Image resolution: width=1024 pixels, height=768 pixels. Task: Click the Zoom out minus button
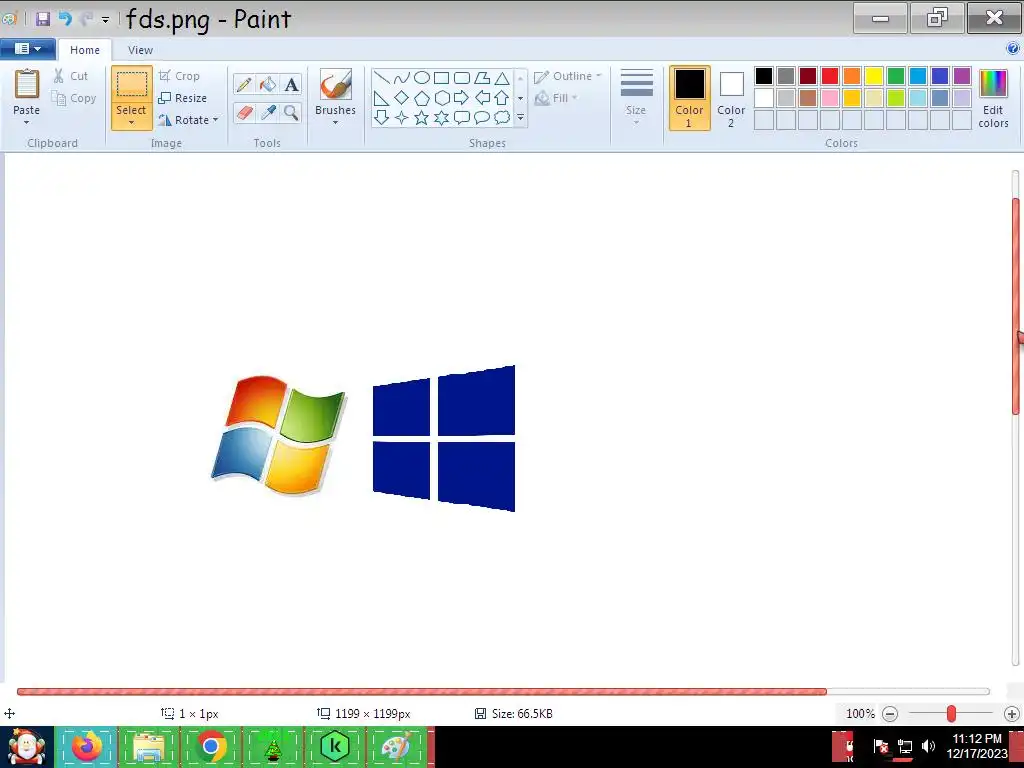(890, 714)
